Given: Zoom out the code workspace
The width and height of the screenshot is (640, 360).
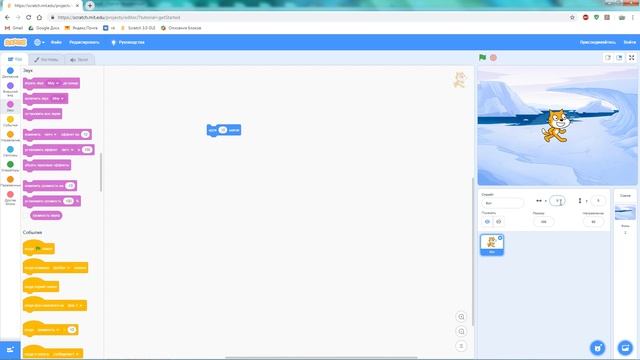Looking at the screenshot, I should (461, 331).
